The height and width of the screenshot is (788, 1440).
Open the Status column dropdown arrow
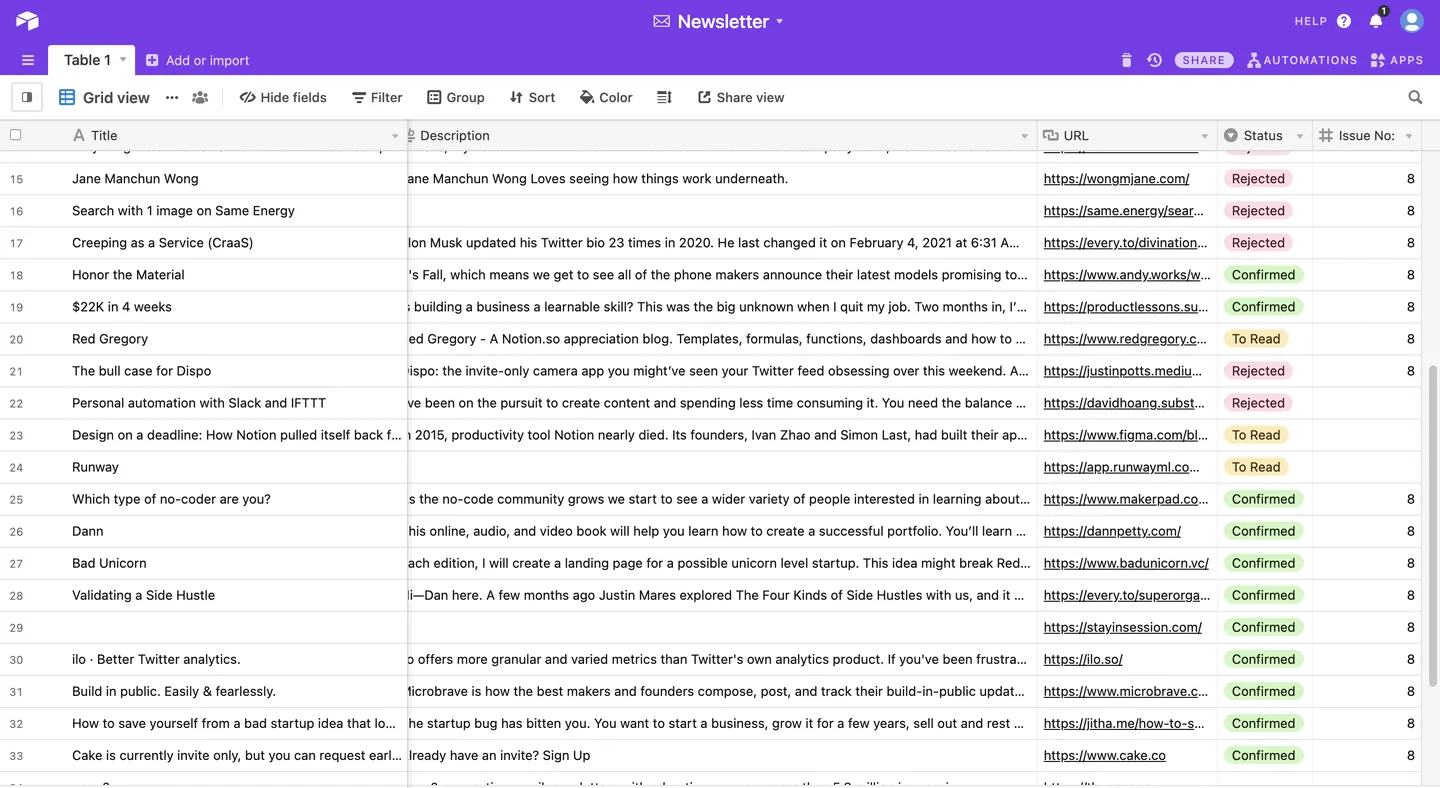click(x=1300, y=136)
